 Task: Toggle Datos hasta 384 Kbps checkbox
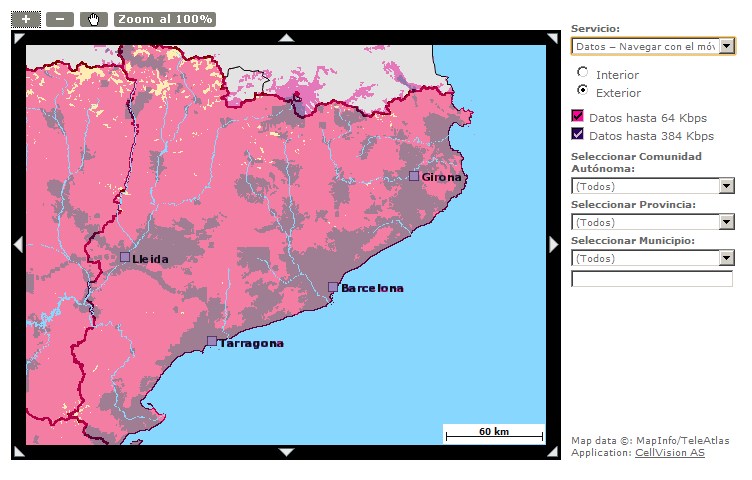click(577, 134)
